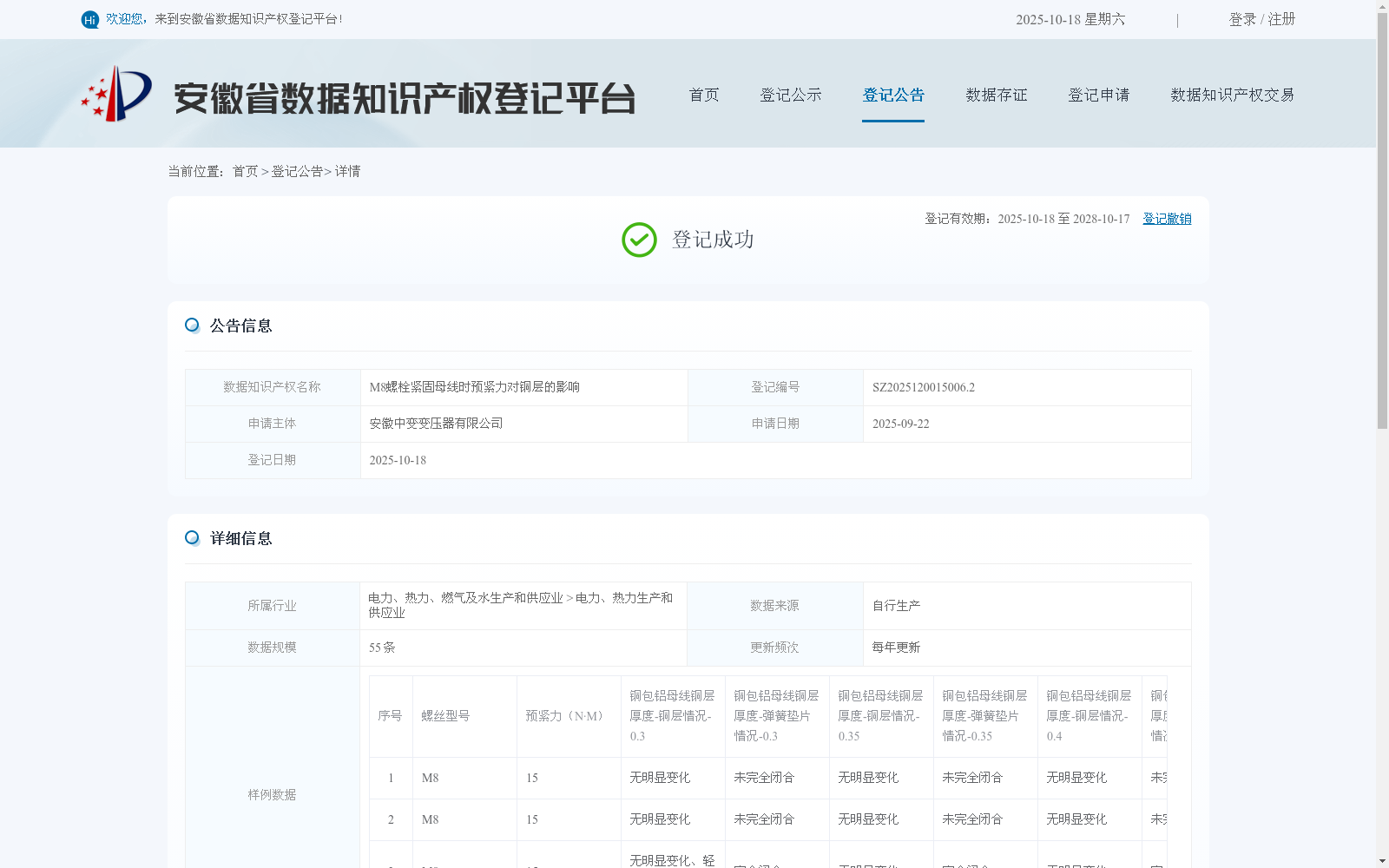Image resolution: width=1389 pixels, height=868 pixels.
Task: Click the green success checkmark icon
Action: pos(639,240)
